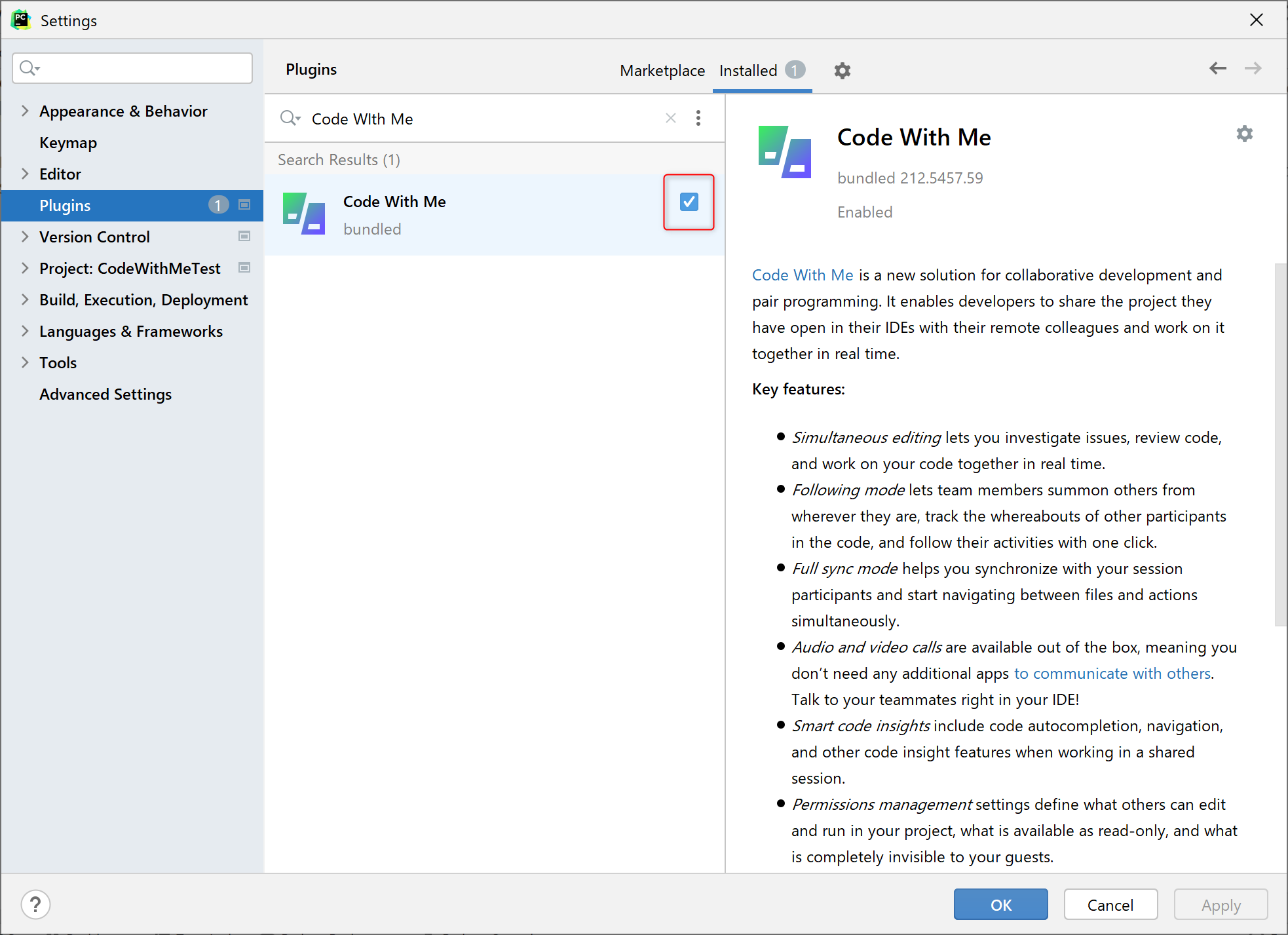
Task: Click the 'Plugins' page heading
Action: [x=311, y=69]
